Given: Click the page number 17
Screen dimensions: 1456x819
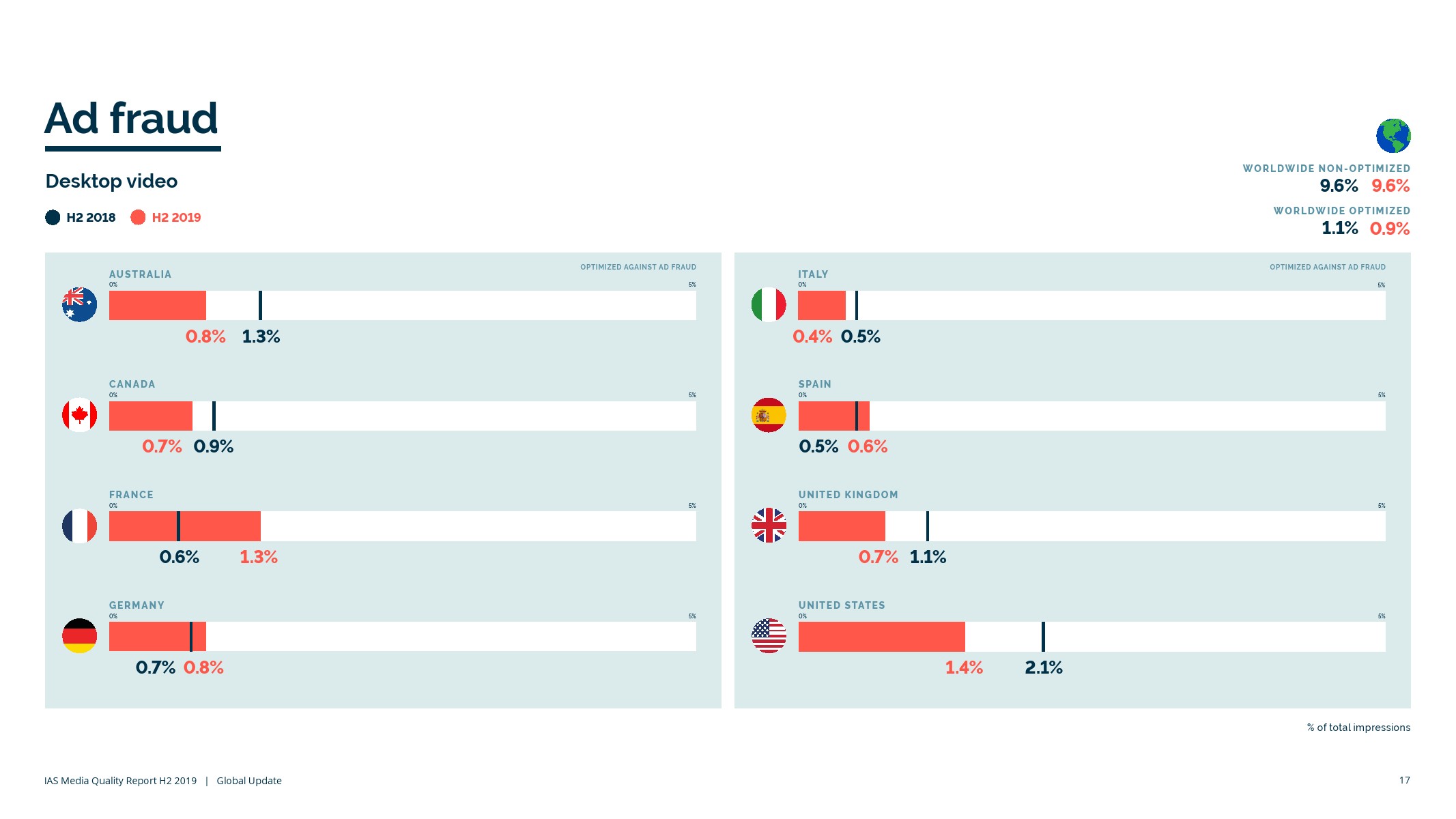Looking at the screenshot, I should (1404, 780).
